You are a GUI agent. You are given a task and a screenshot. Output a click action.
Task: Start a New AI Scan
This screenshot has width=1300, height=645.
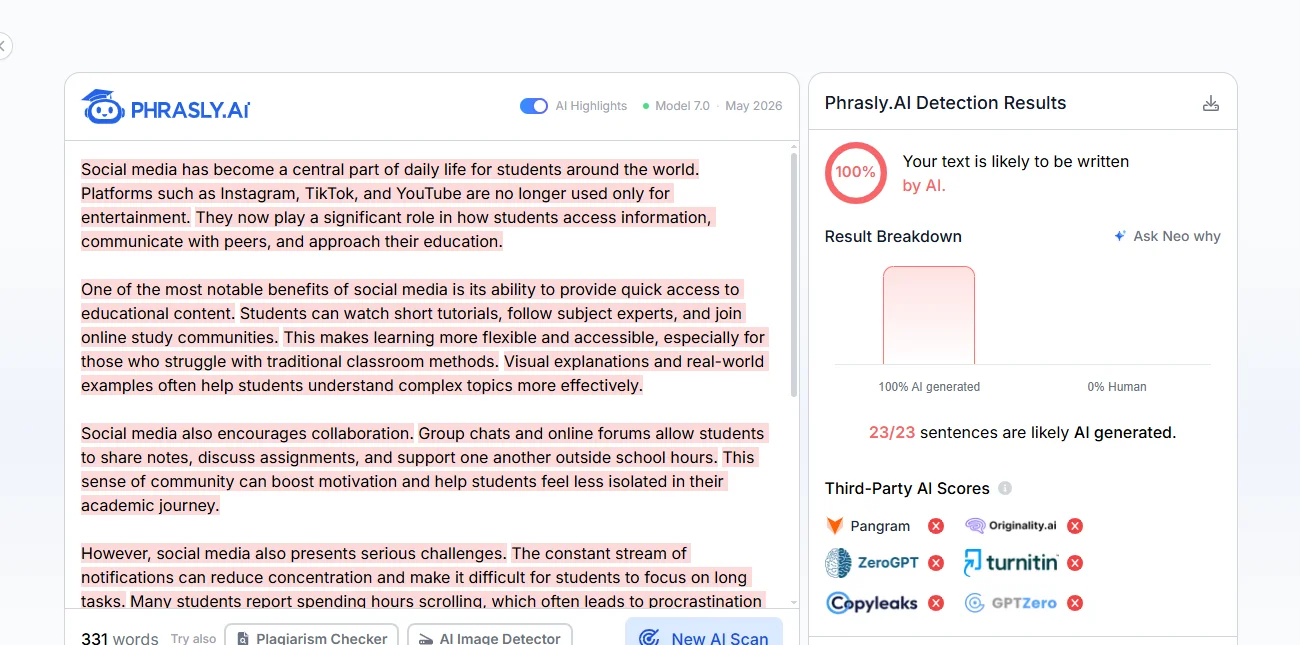[x=704, y=635]
